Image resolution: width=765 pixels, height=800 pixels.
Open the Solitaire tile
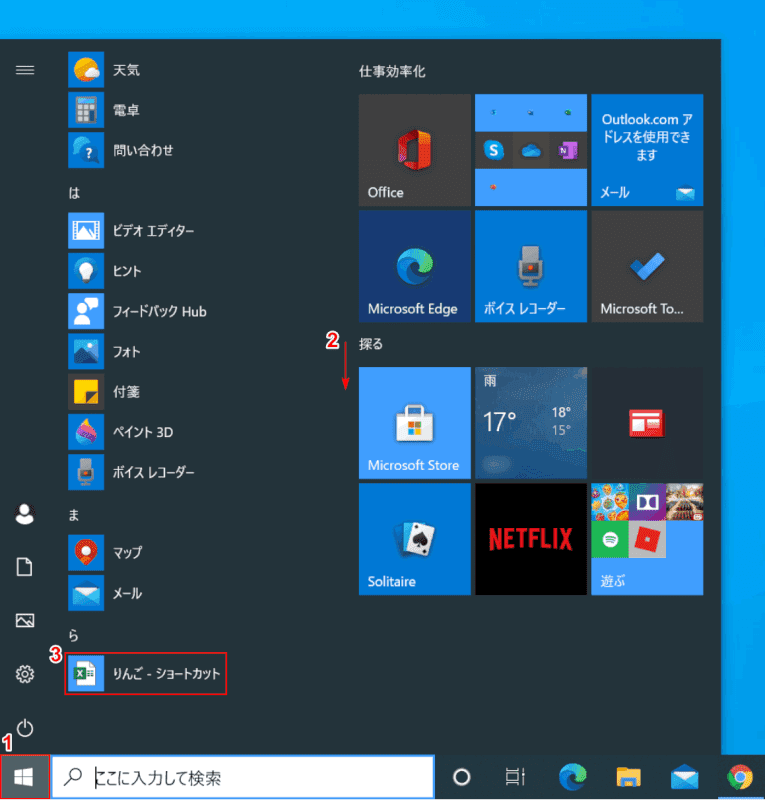tap(415, 539)
